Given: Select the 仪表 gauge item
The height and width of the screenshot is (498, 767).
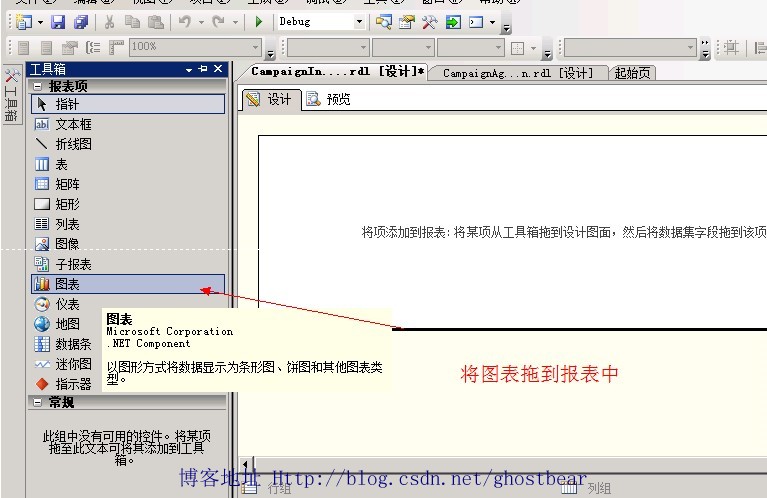Looking at the screenshot, I should (68, 304).
